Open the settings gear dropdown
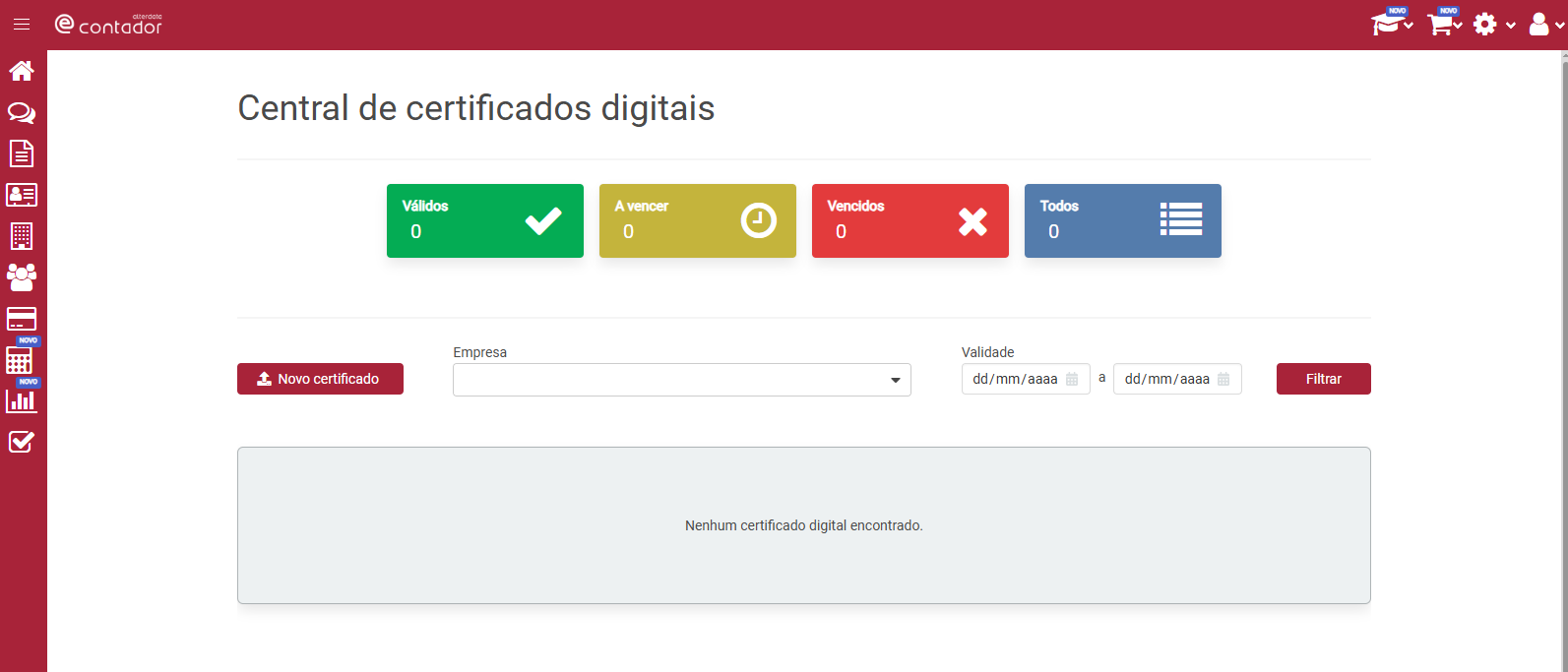Viewport: 1568px width, 672px height. pyautogui.click(x=1494, y=25)
